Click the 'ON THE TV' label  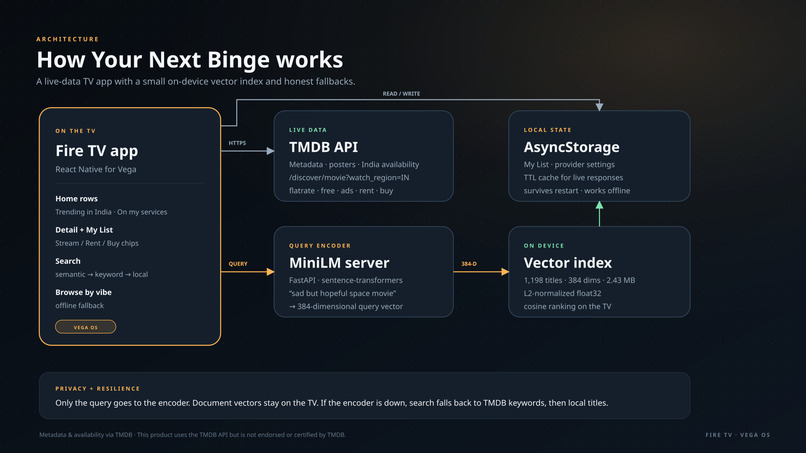(76, 131)
